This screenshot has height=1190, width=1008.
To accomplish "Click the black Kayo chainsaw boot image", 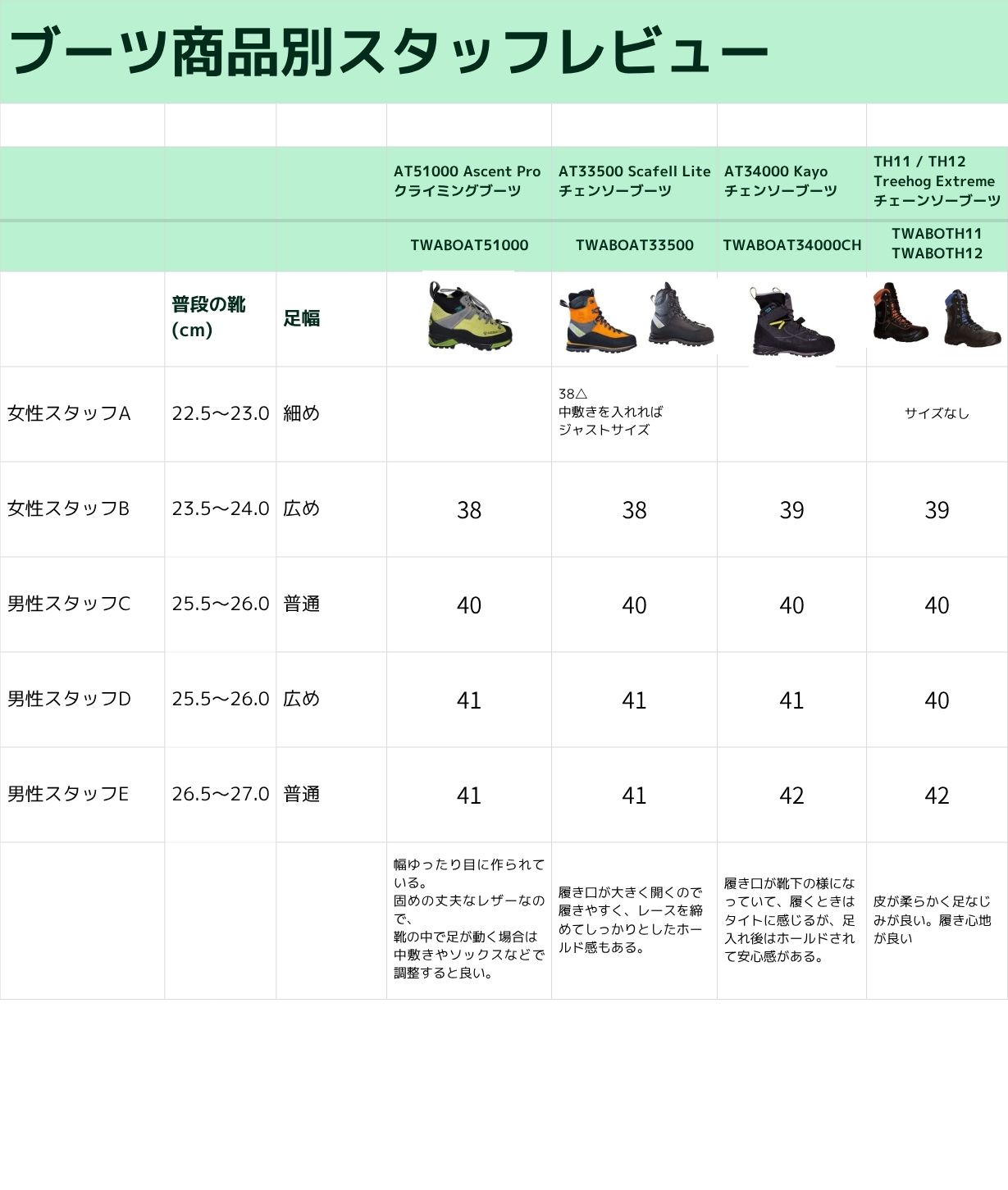I will coord(791,321).
